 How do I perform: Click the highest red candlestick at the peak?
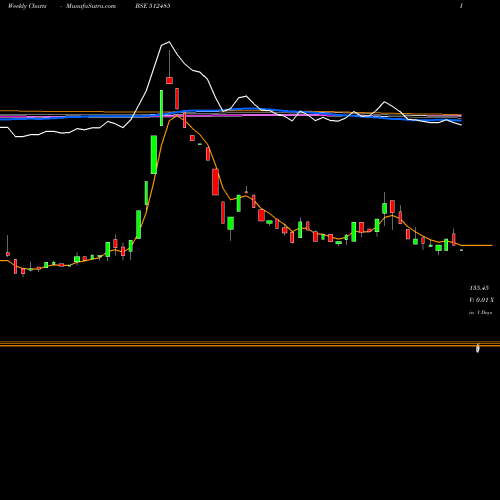coord(169,80)
